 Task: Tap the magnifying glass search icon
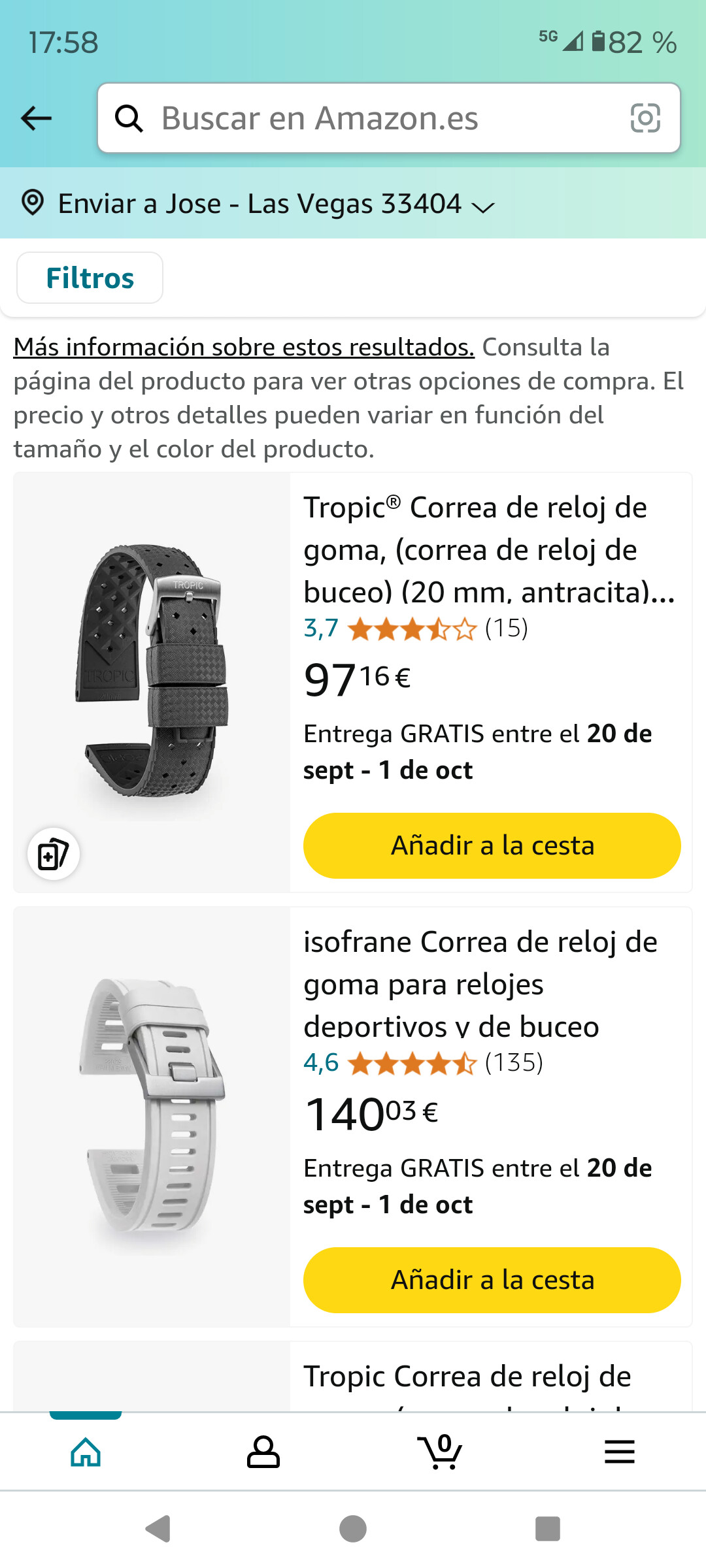(129, 118)
